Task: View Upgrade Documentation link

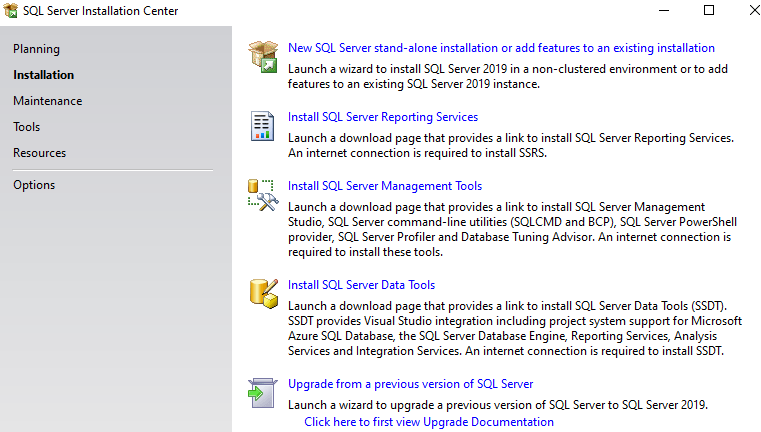Action: point(429,422)
